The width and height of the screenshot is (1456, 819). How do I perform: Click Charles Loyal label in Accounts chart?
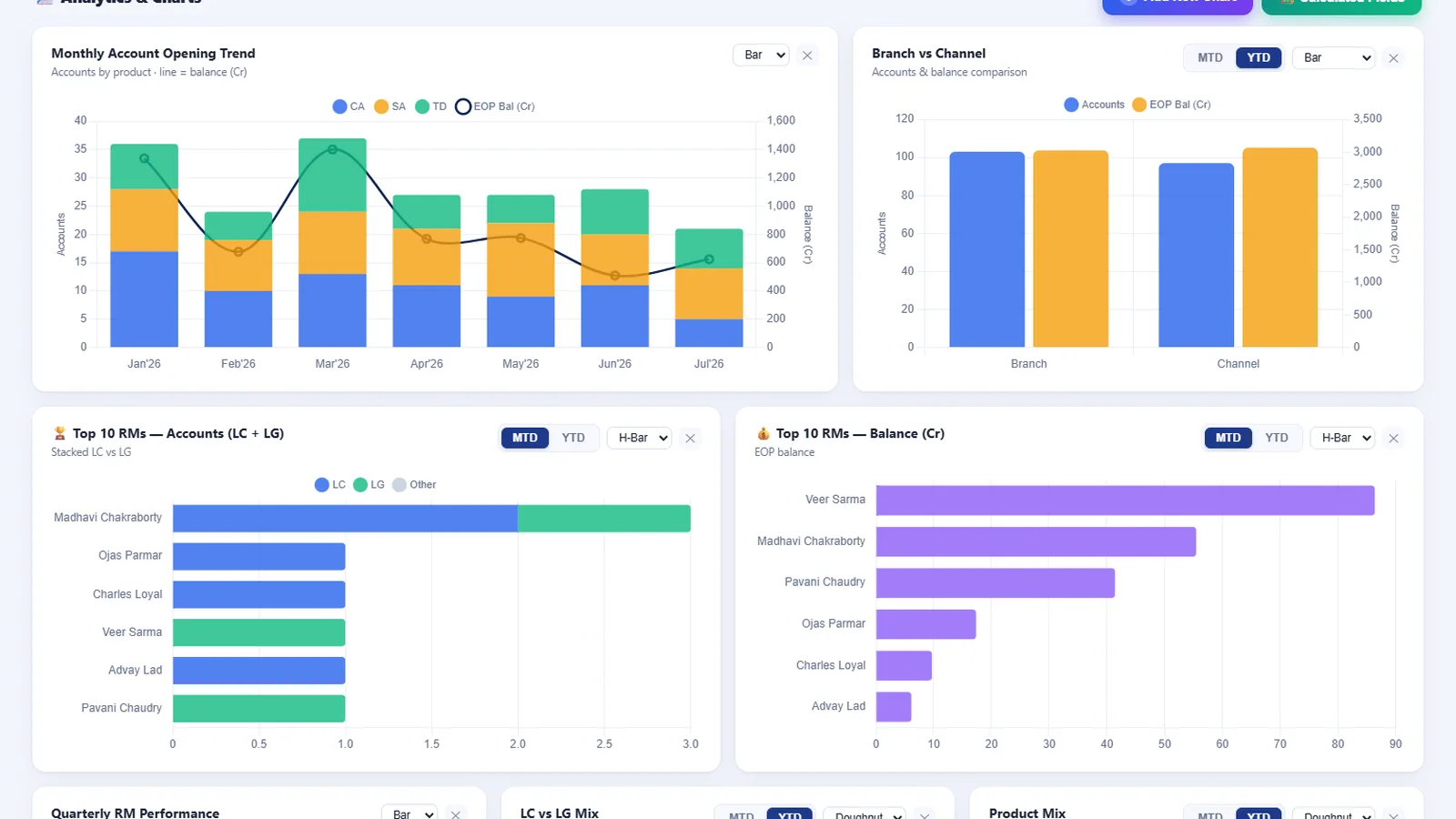tap(127, 594)
